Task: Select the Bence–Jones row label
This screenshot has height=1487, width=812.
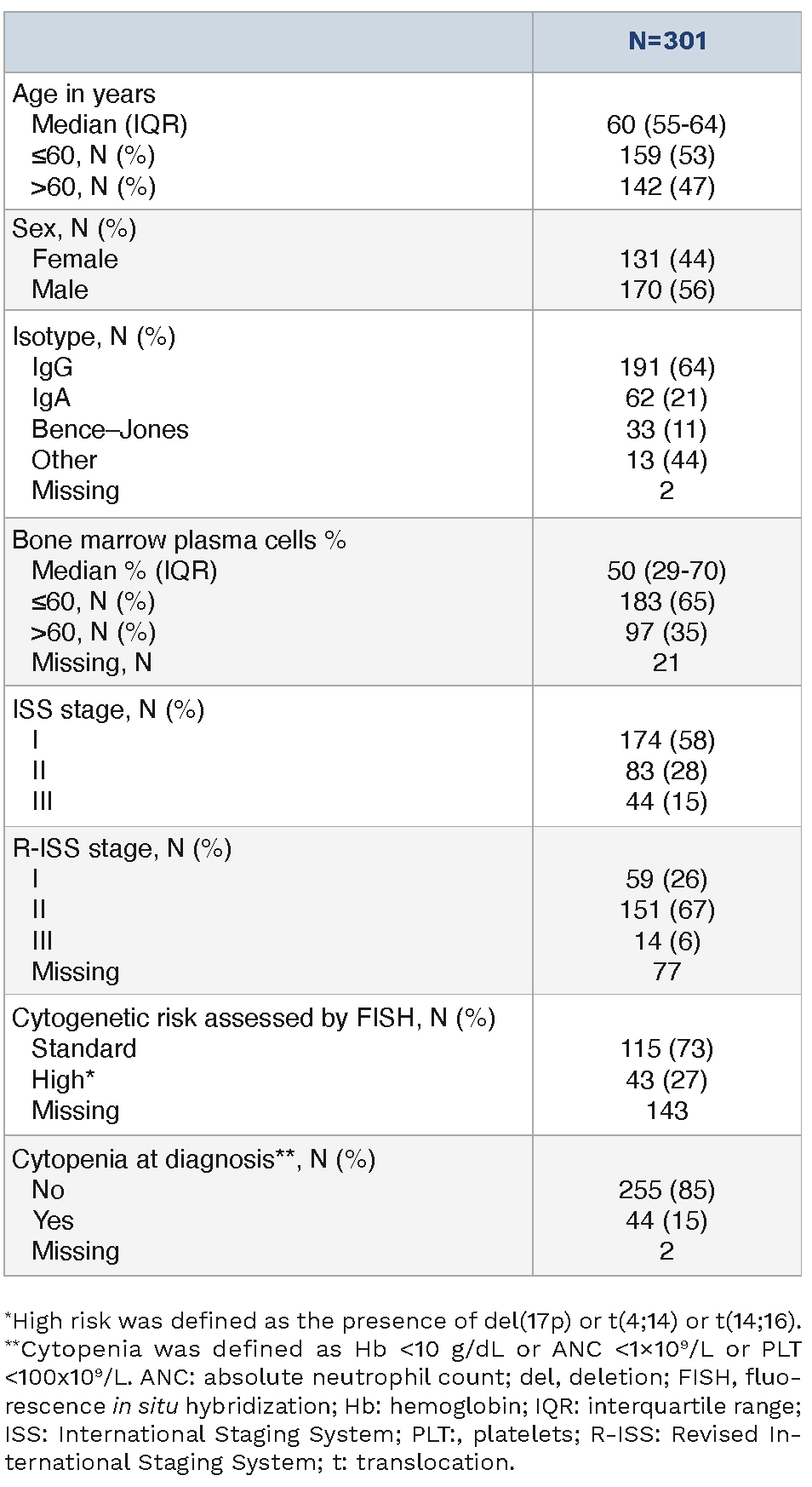Action: [110, 429]
